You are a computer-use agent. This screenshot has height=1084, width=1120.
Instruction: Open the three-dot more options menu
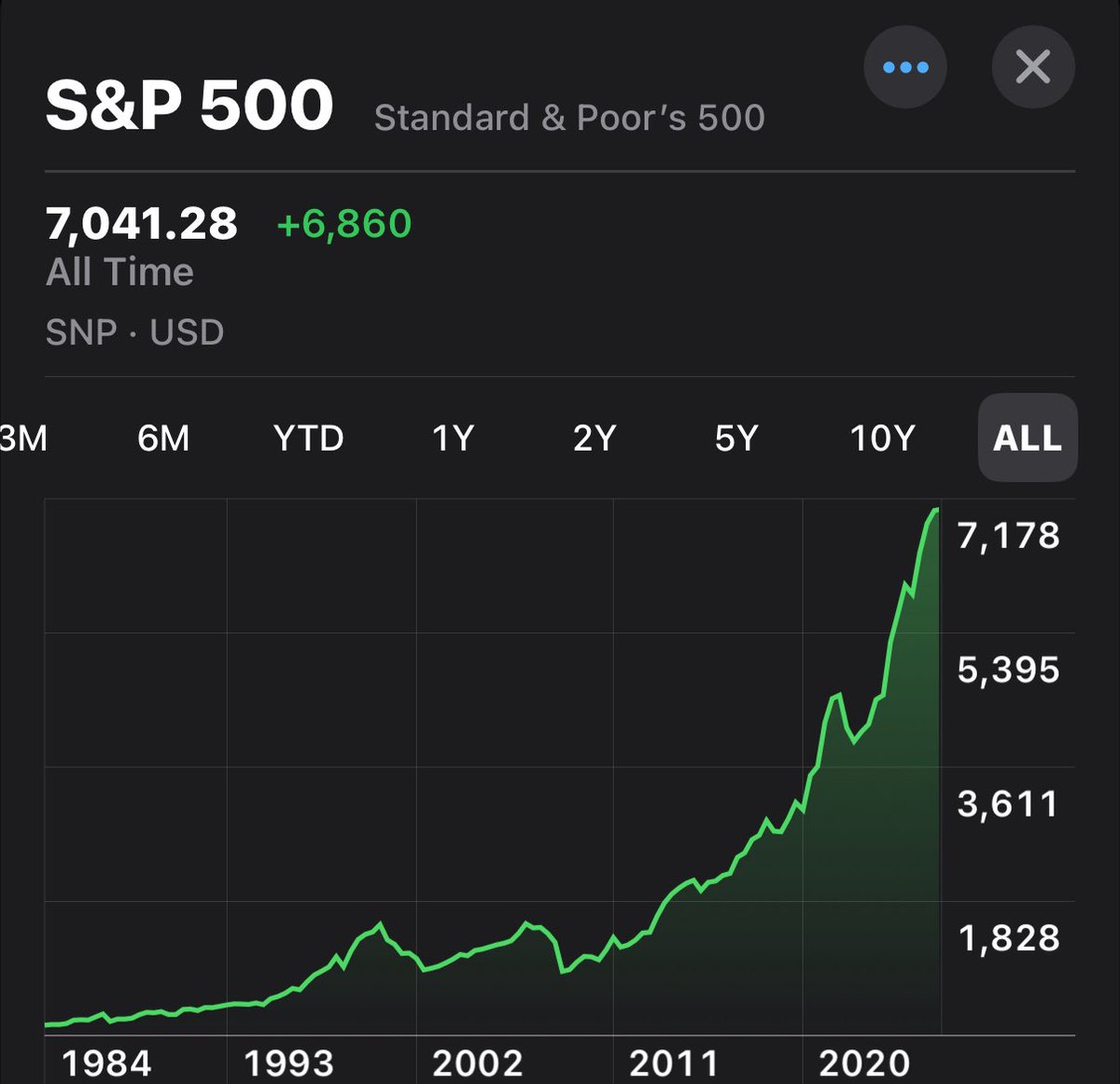pyautogui.click(x=904, y=67)
